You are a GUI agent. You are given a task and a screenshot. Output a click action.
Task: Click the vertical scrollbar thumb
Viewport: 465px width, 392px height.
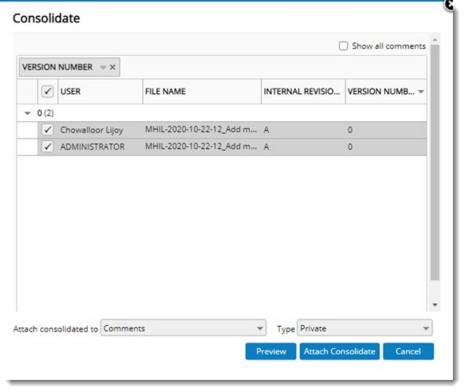[435, 163]
